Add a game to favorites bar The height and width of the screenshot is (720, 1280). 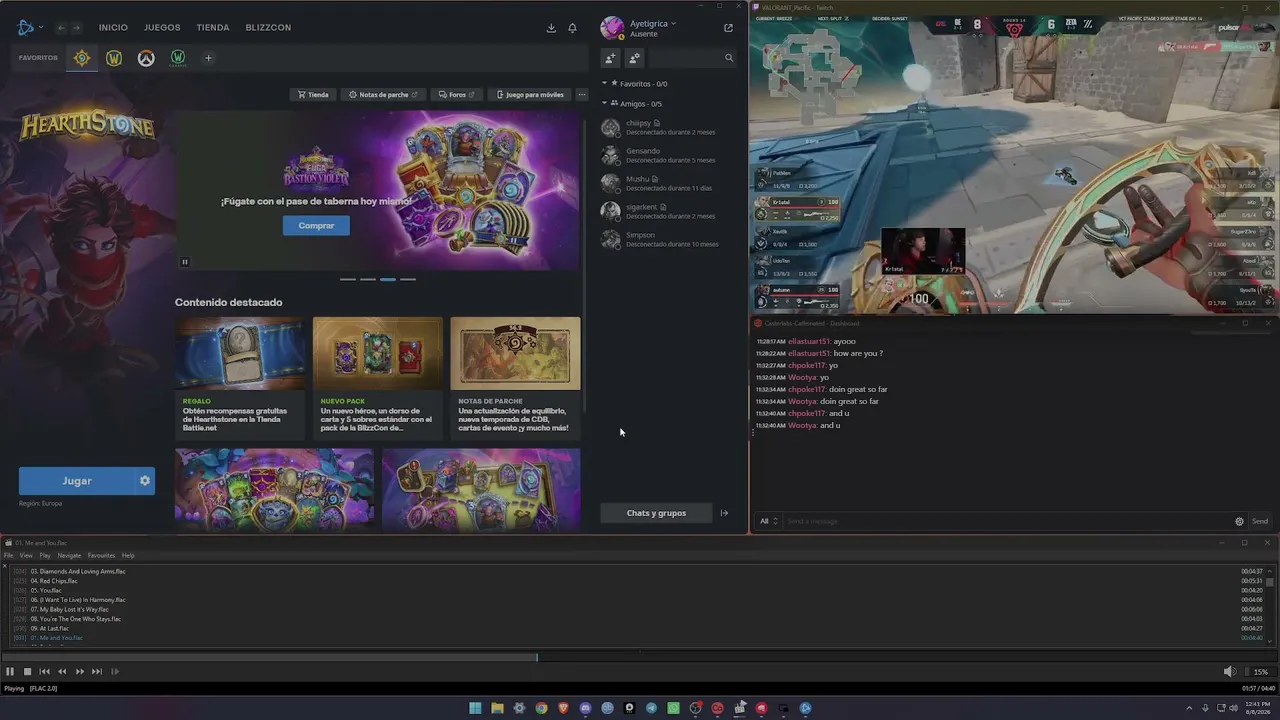click(208, 58)
